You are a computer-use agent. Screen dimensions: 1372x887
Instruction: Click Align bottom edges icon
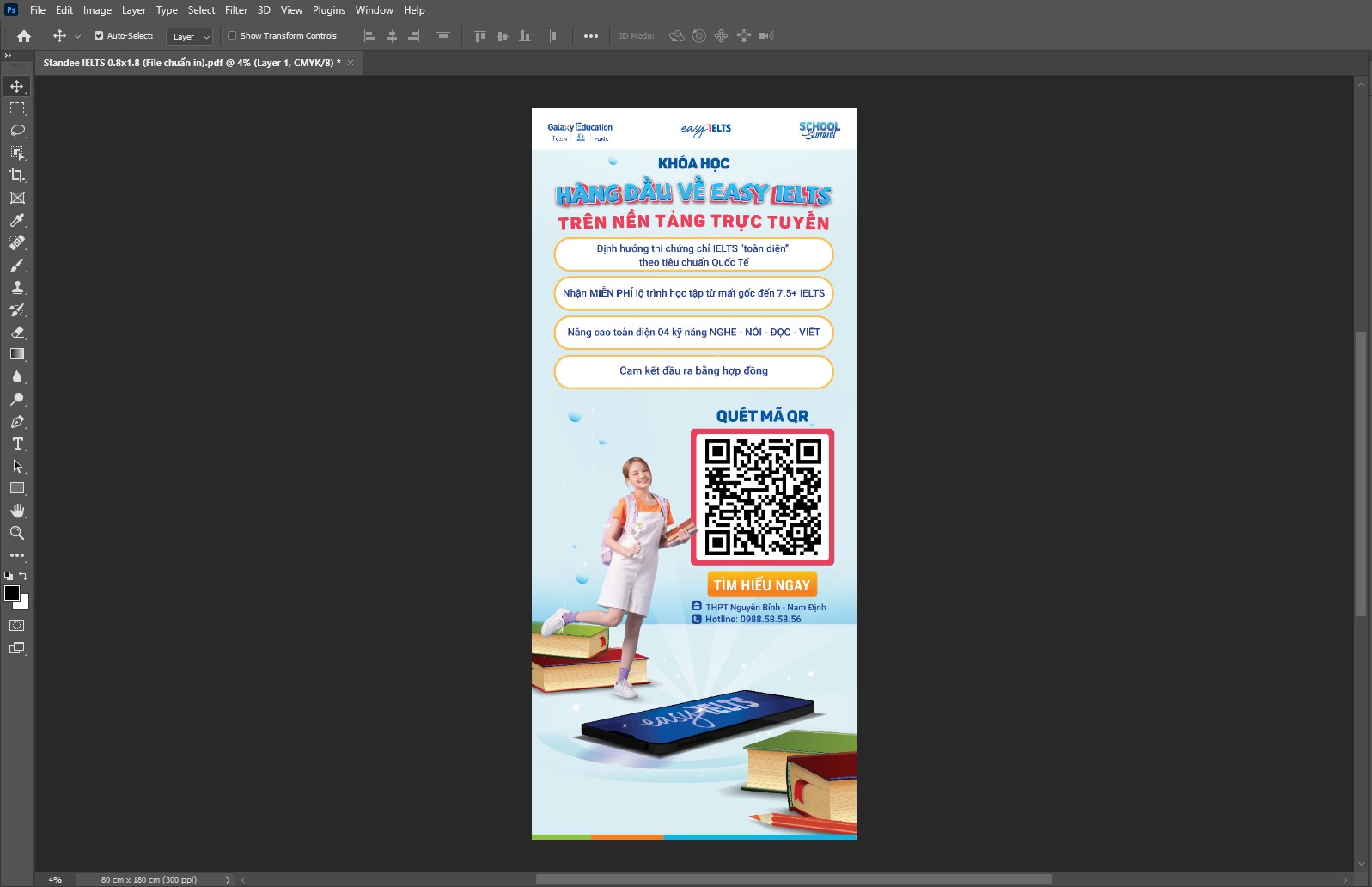click(525, 36)
